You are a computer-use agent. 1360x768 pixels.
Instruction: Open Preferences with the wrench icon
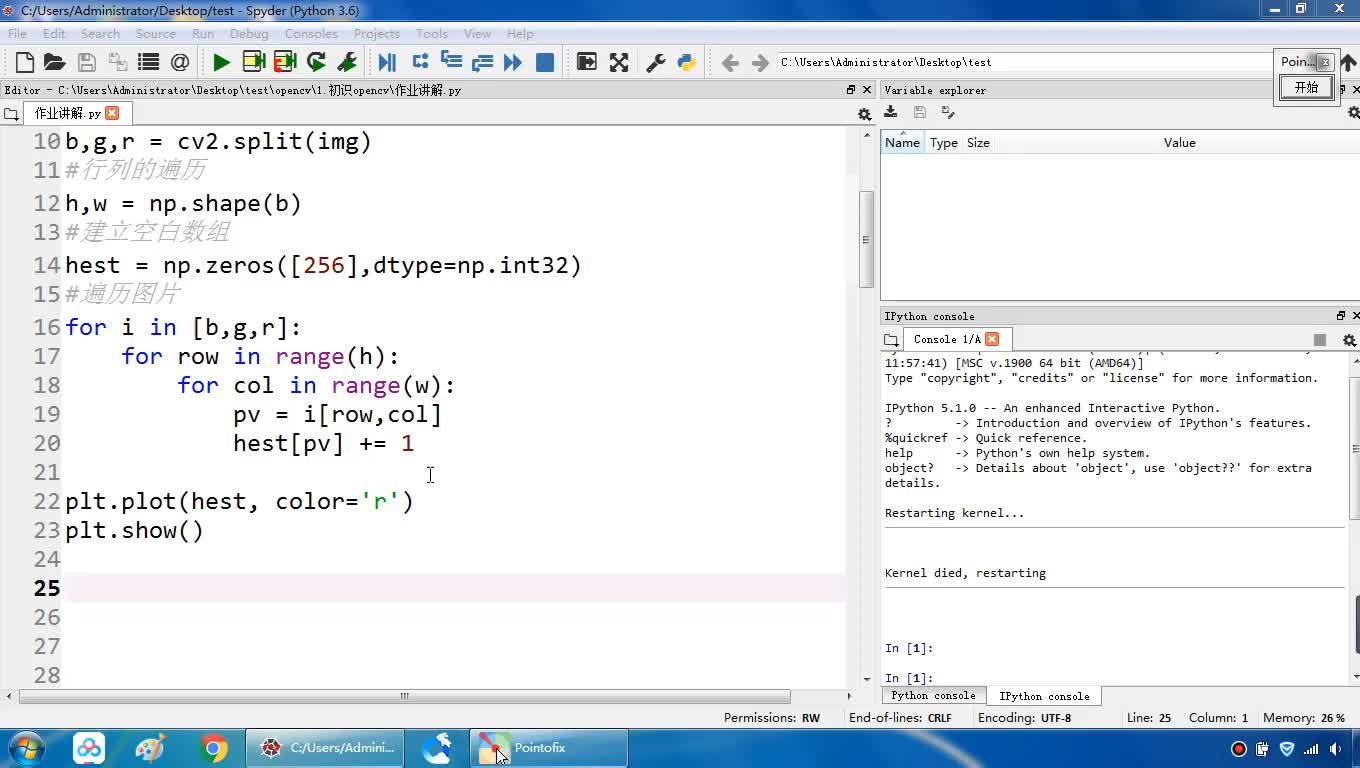[656, 62]
